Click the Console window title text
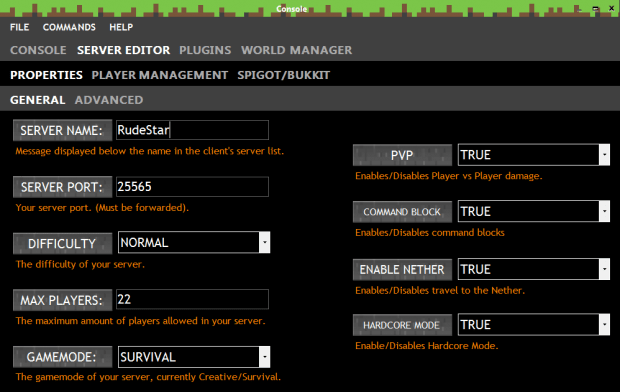The height and width of the screenshot is (392, 620). [x=292, y=9]
